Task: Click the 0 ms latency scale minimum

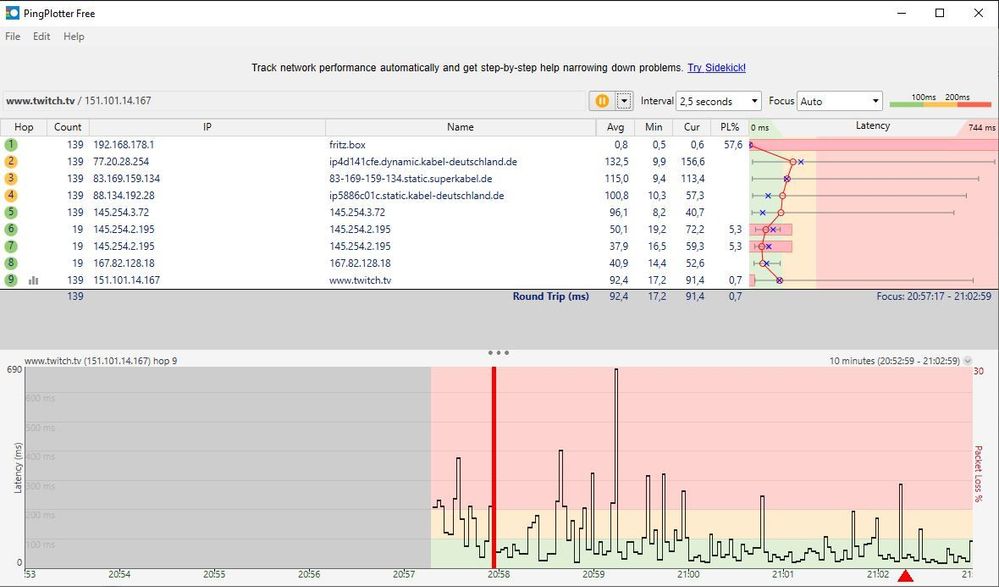Action: coord(759,127)
